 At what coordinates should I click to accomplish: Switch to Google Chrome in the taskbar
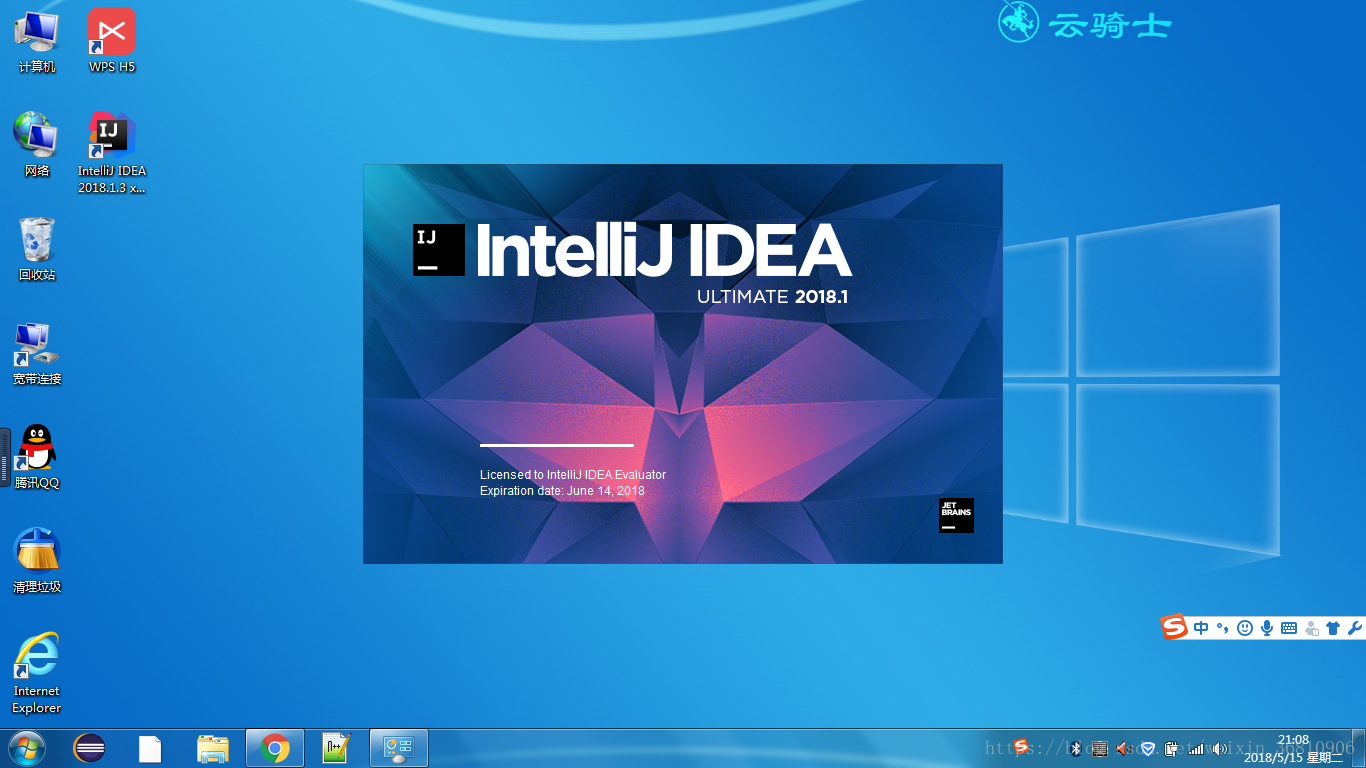tap(274, 748)
